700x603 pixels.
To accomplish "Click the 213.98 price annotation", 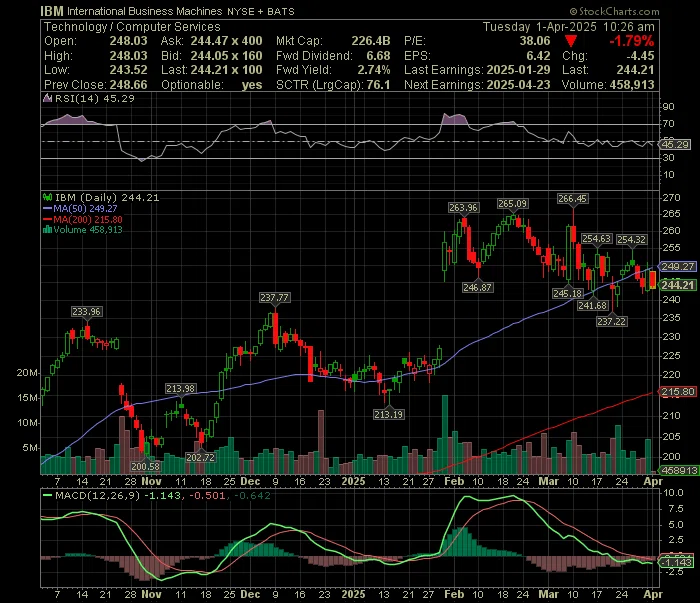I will (180, 389).
